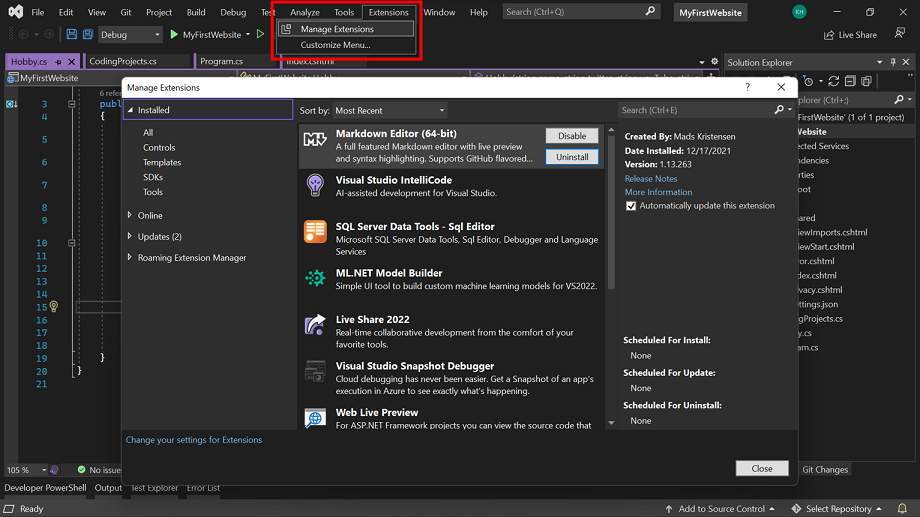This screenshot has height=517, width=920.
Task: Switch to the Program.cs tab
Action: tap(221, 61)
